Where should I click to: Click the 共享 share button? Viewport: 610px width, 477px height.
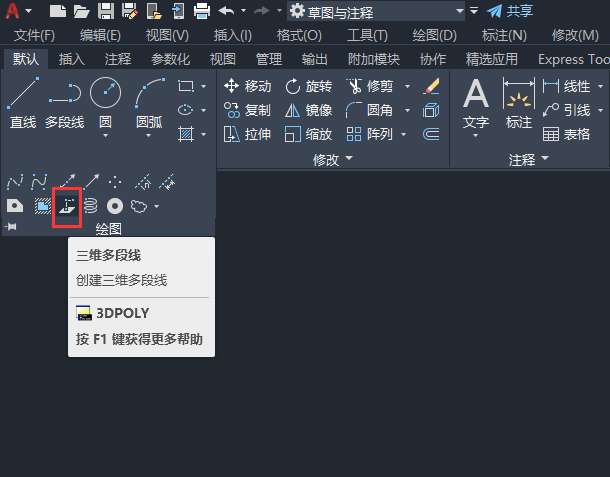510,11
